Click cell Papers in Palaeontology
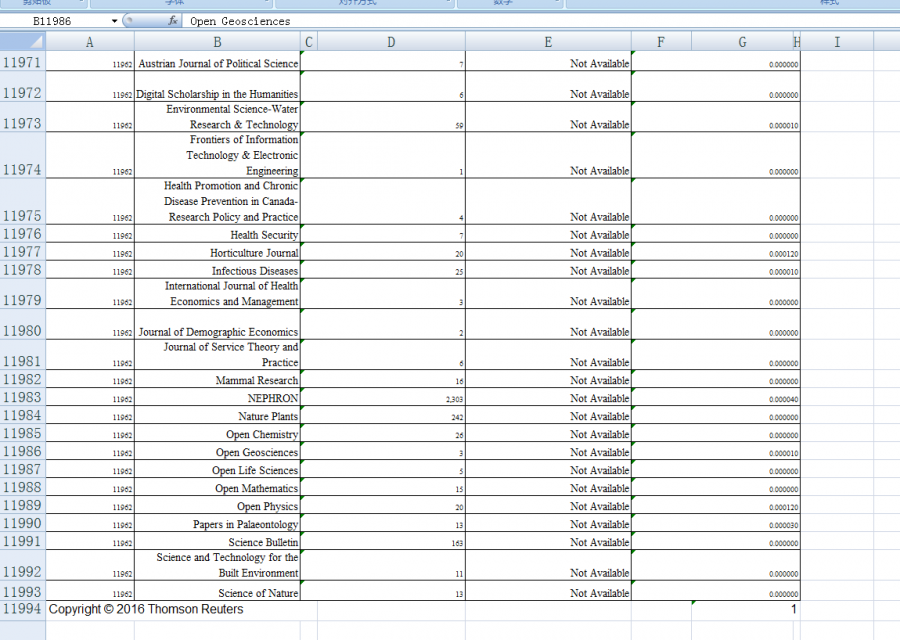900x640 pixels. (218, 523)
